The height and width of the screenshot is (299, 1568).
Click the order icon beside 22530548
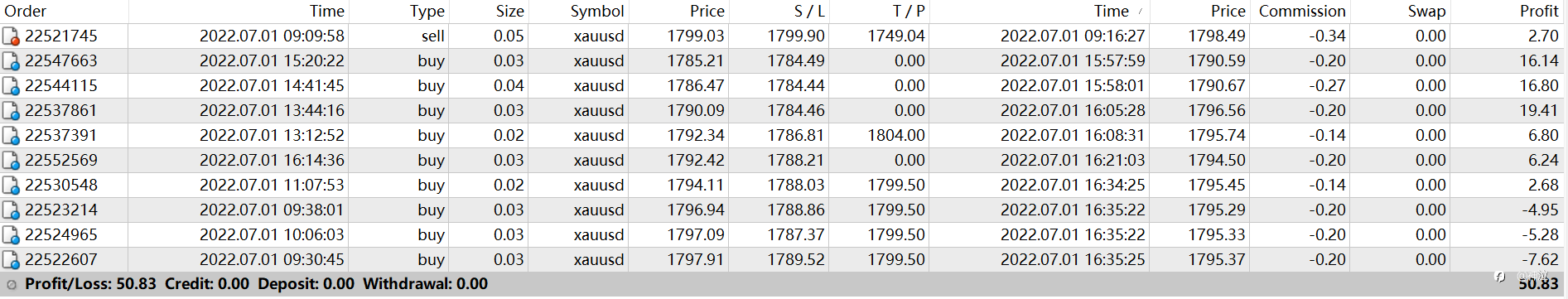point(11,186)
